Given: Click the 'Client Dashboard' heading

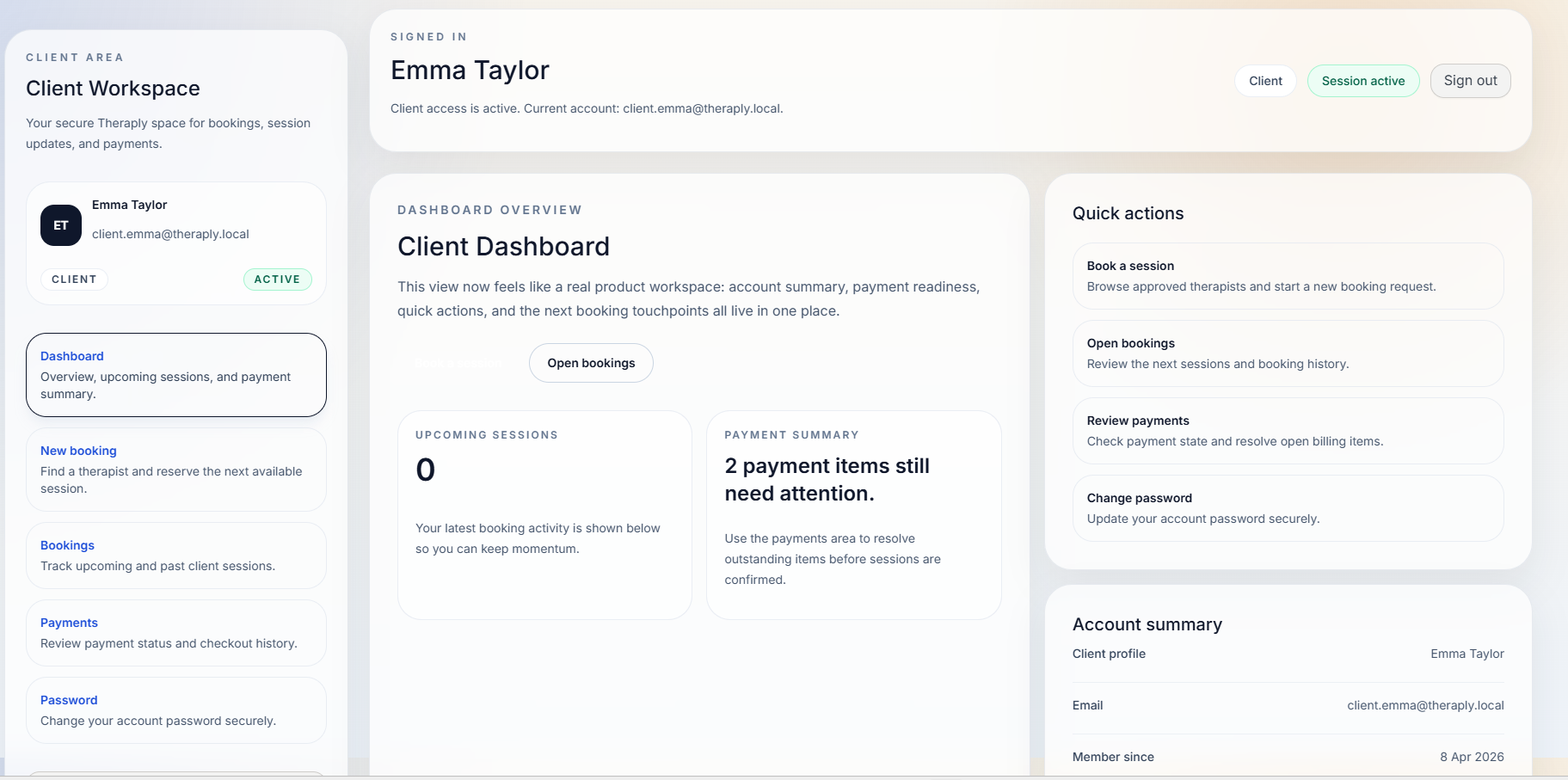Looking at the screenshot, I should (x=503, y=247).
